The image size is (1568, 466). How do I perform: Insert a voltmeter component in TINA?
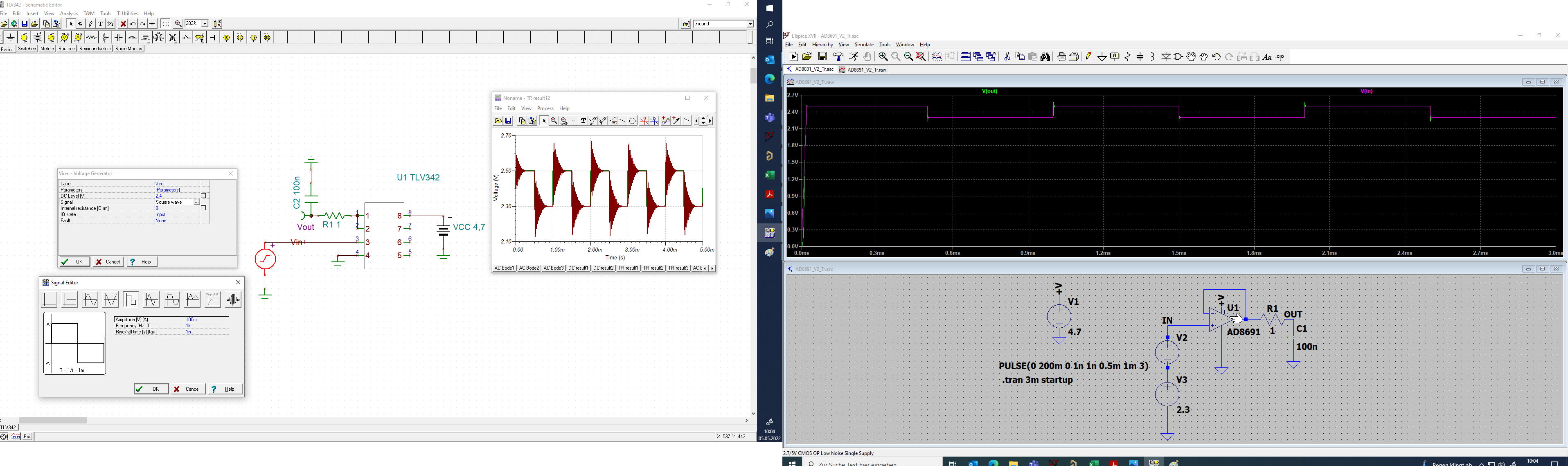(65, 38)
